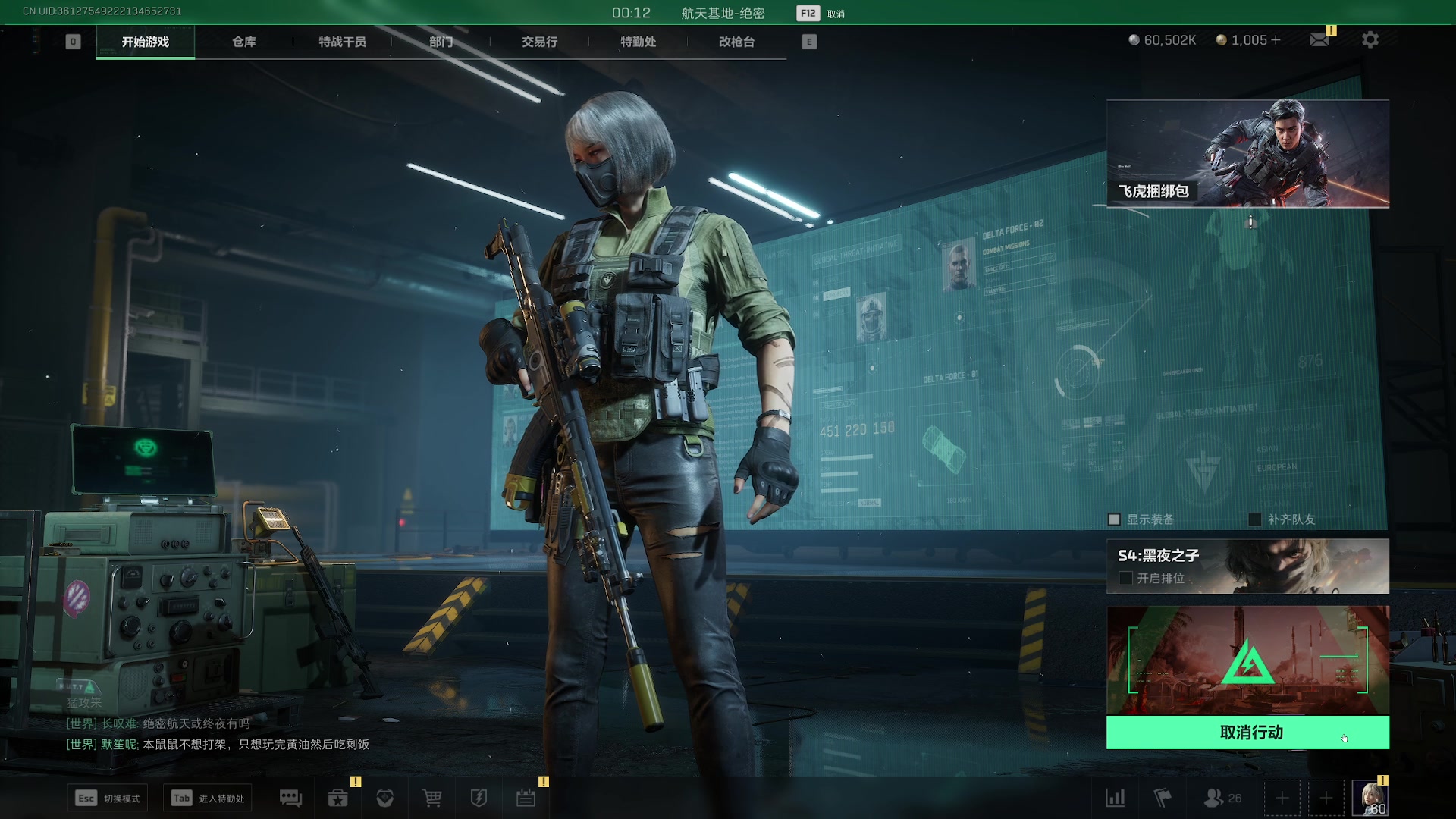Invite teammate in second plus slot

coord(1326,798)
